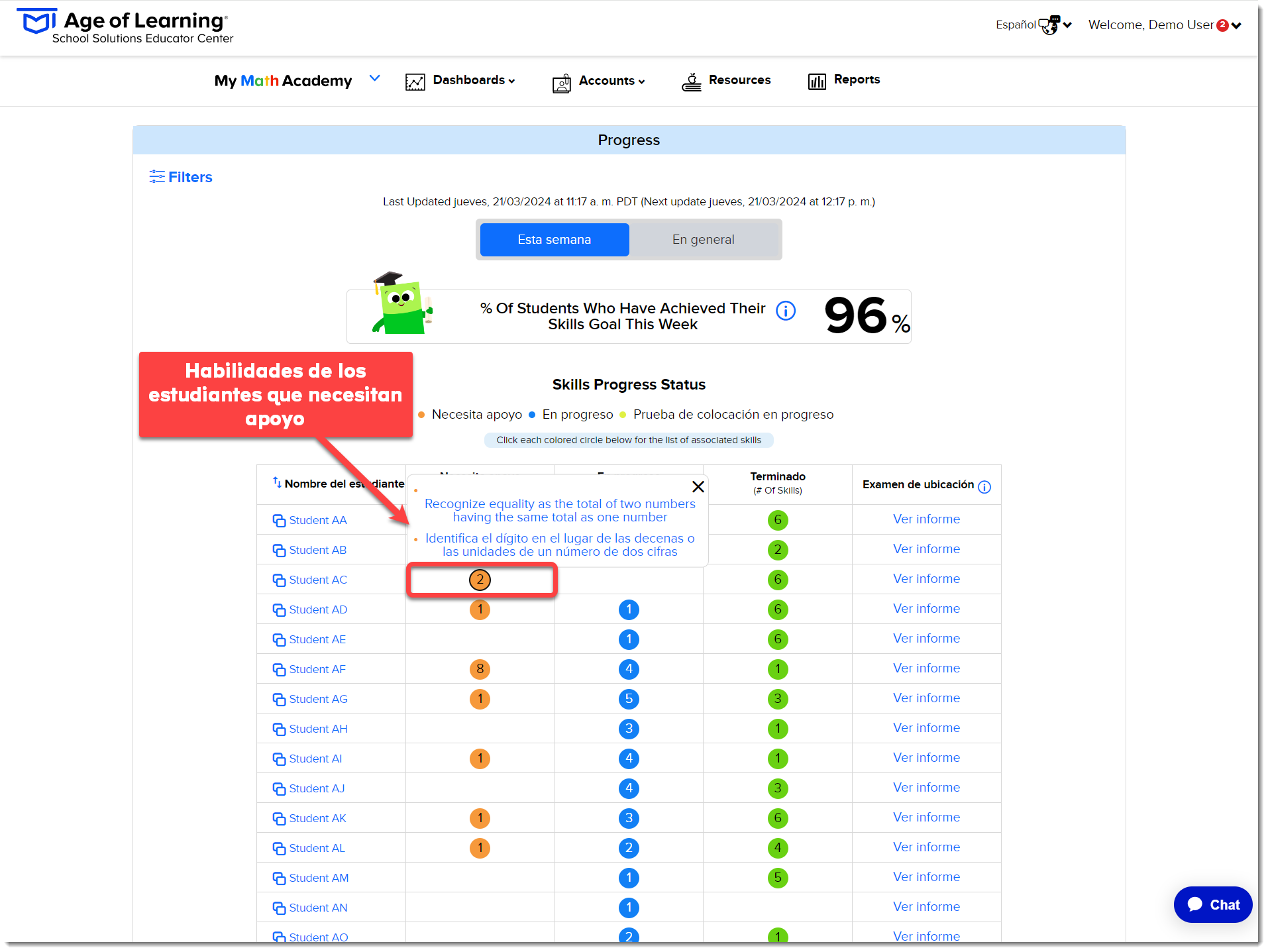
Task: Click the red notification badge by Demo User
Action: pyautogui.click(x=1222, y=25)
